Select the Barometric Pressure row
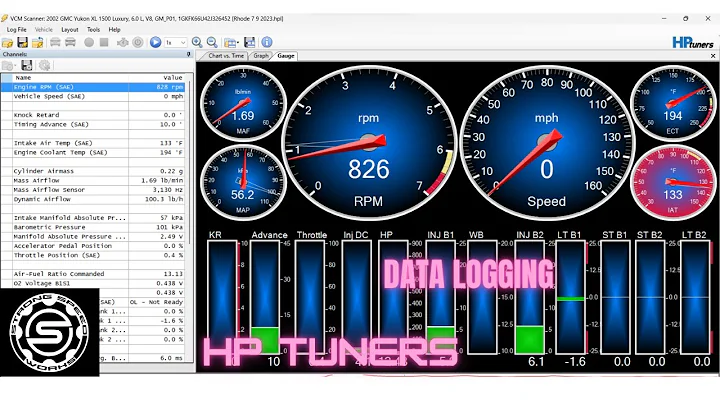This screenshot has width=720, height=404. click(93, 227)
